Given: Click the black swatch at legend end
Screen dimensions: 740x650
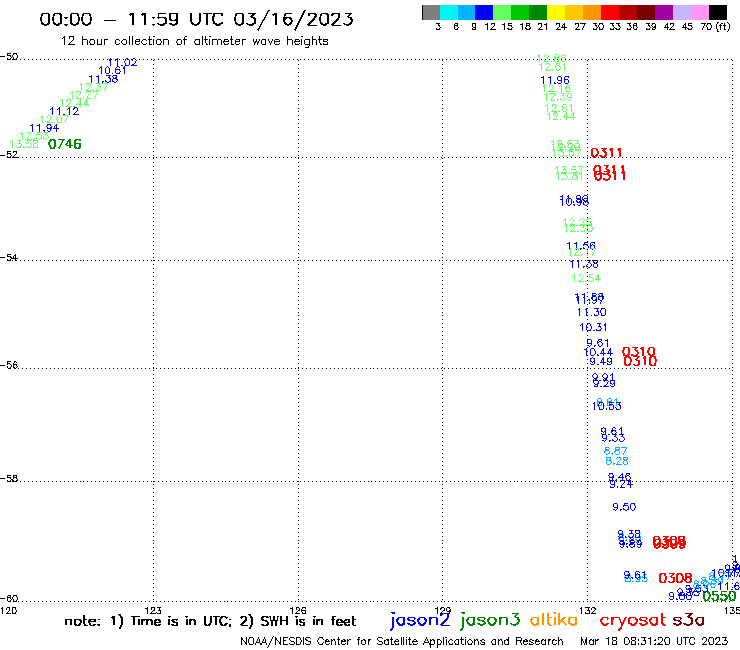Looking at the screenshot, I should pyautogui.click(x=717, y=12).
